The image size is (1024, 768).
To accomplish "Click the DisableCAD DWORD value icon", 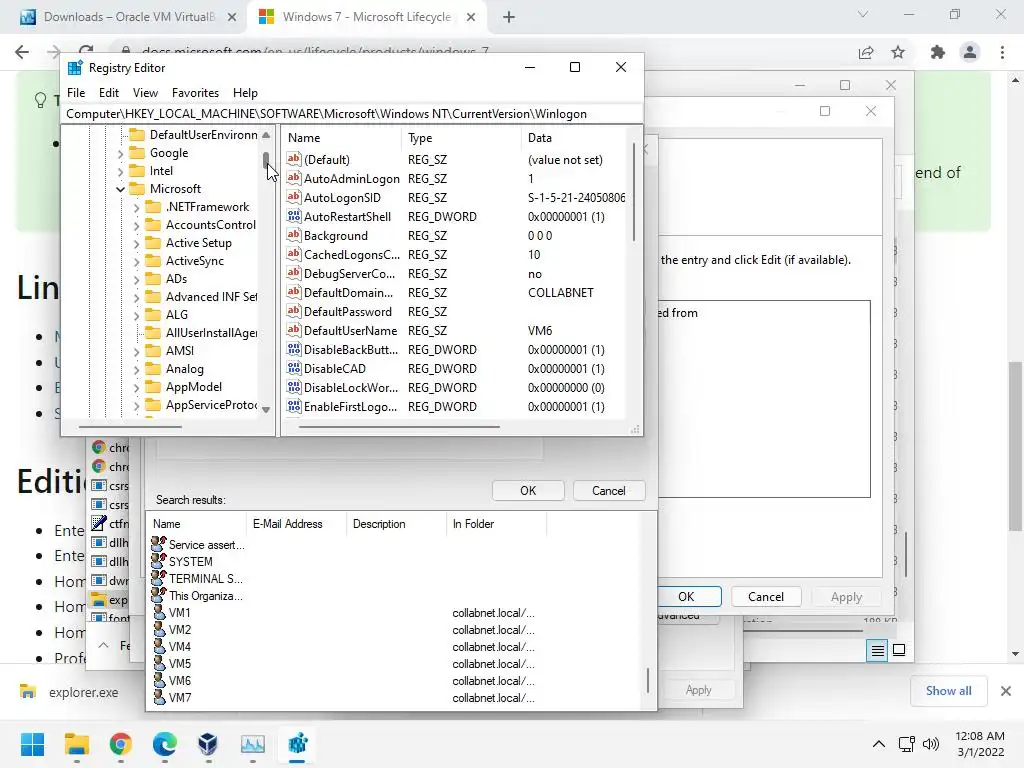I will point(294,368).
